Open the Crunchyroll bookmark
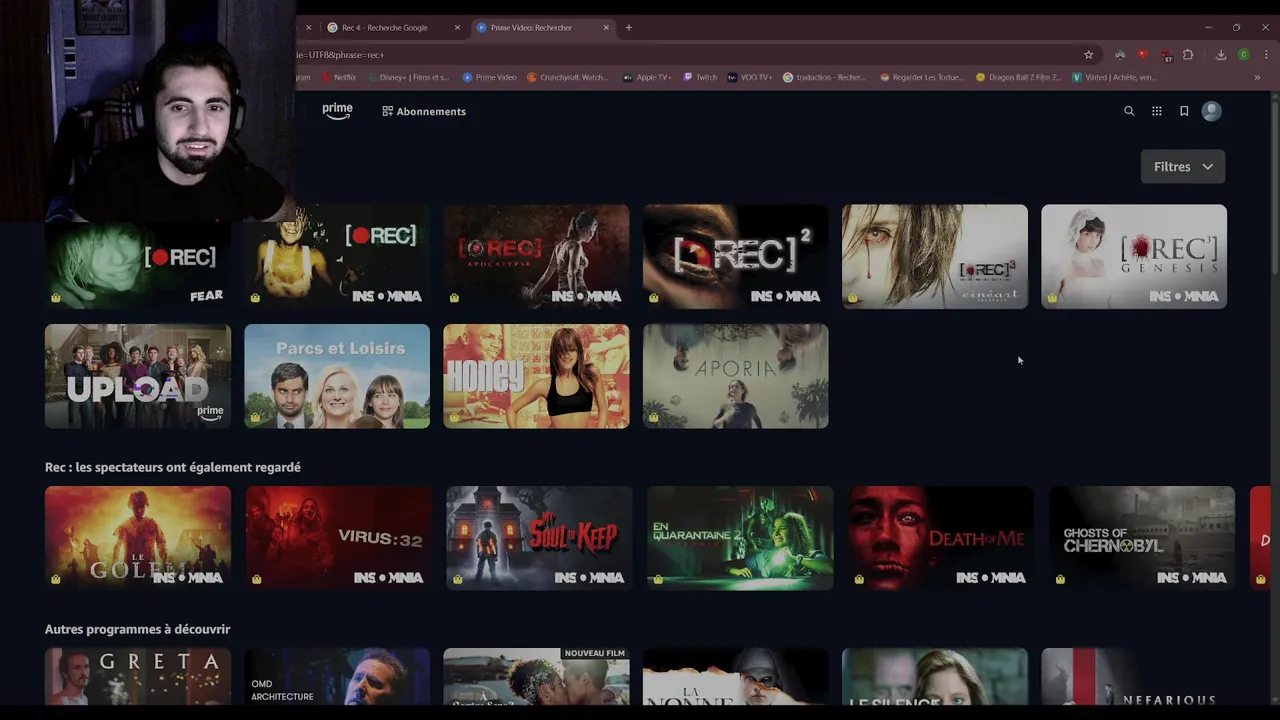Viewport: 1280px width, 720px height. (x=567, y=77)
